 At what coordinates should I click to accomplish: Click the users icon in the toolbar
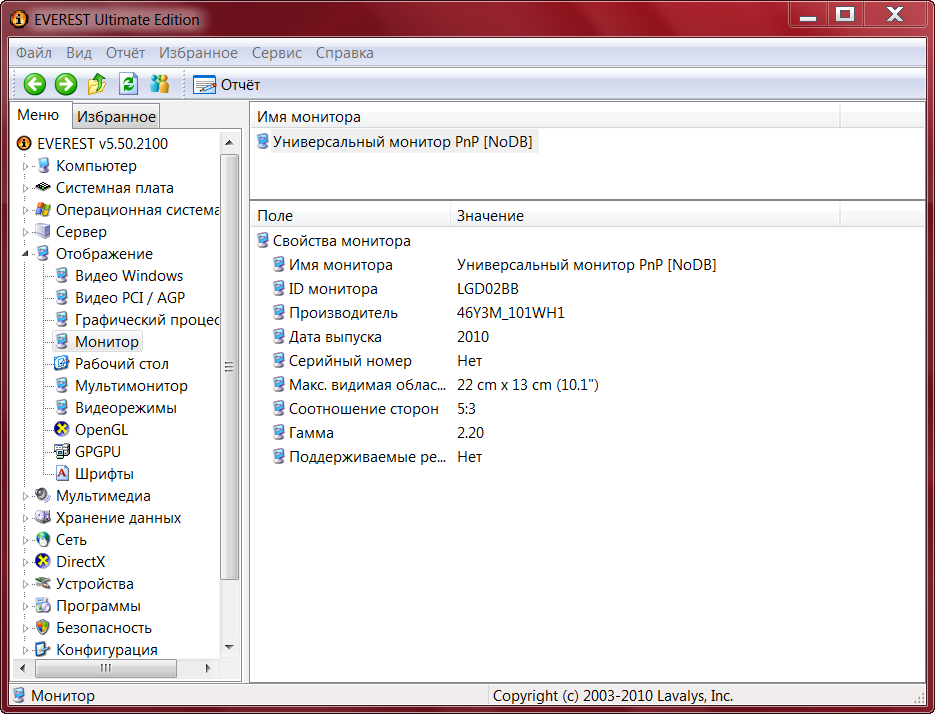(x=159, y=85)
